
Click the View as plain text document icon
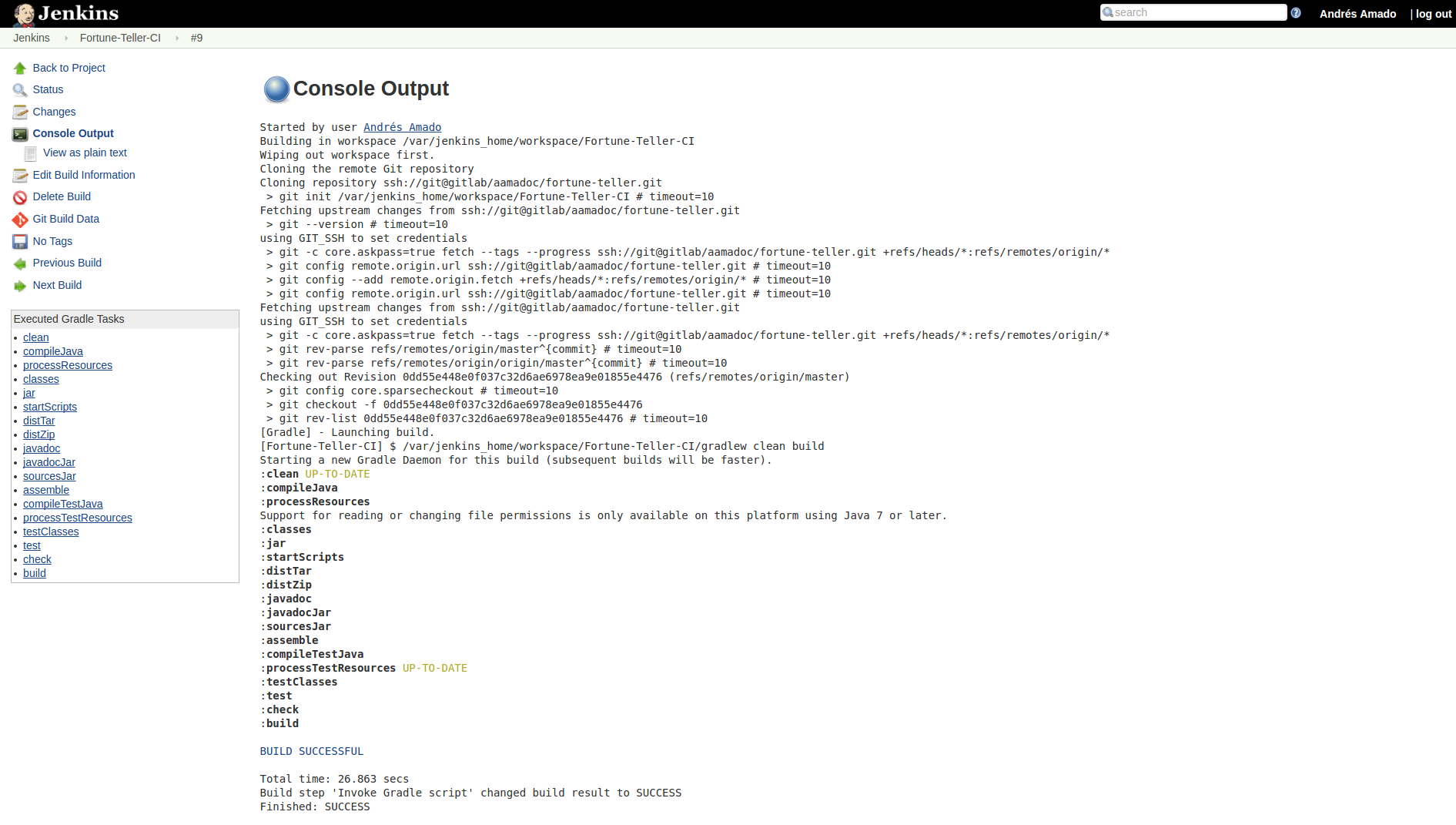point(31,153)
